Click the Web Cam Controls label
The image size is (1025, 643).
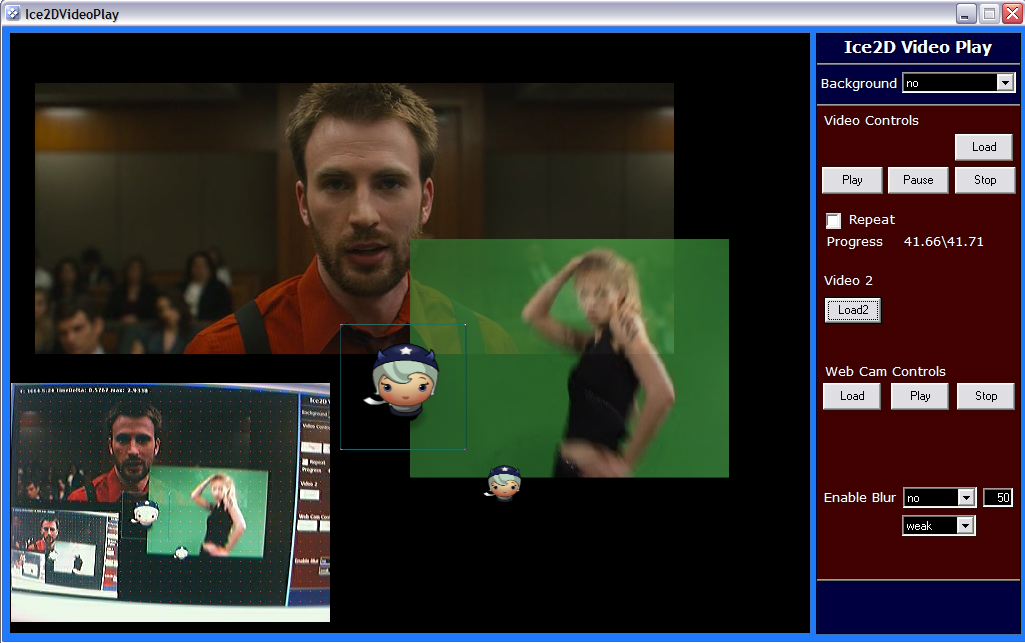pyautogui.click(x=885, y=371)
